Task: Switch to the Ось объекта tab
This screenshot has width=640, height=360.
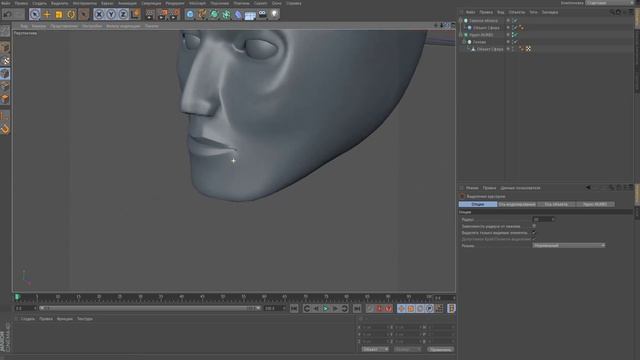Action: coord(556,204)
